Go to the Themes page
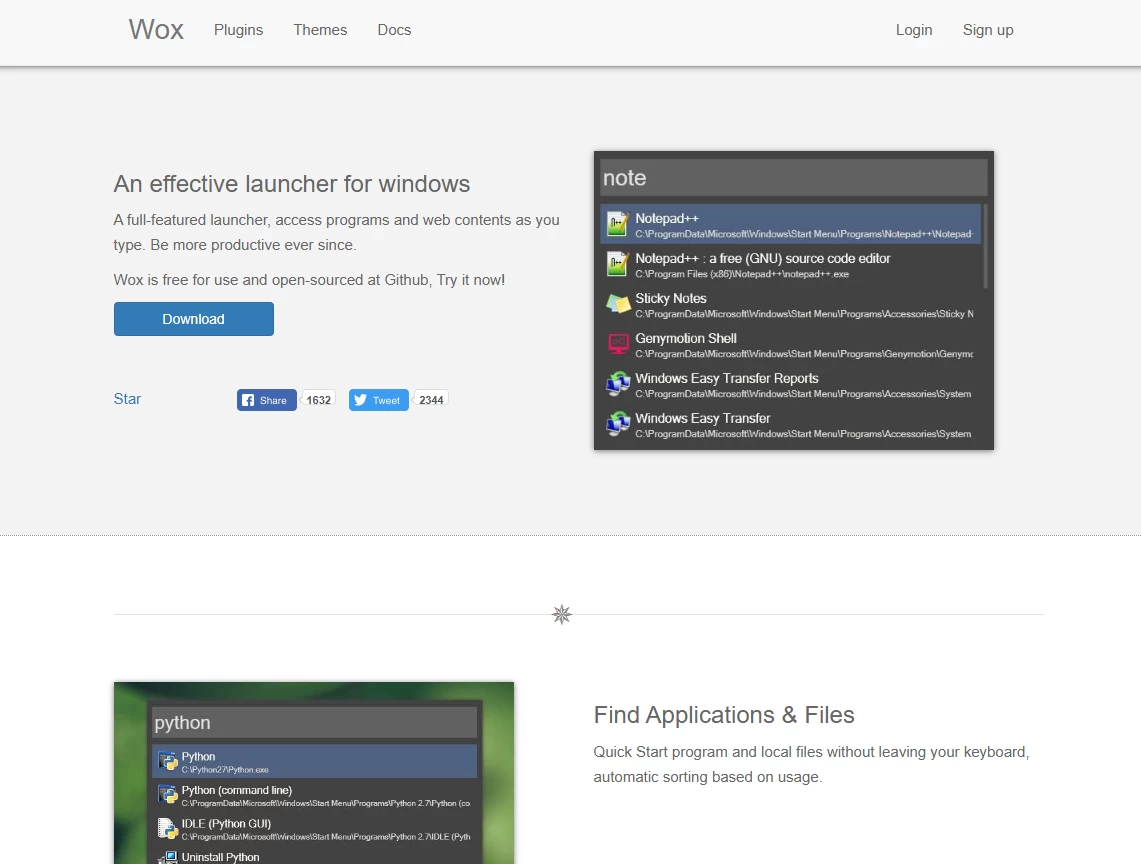The width and height of the screenshot is (1141, 864). pos(320,30)
